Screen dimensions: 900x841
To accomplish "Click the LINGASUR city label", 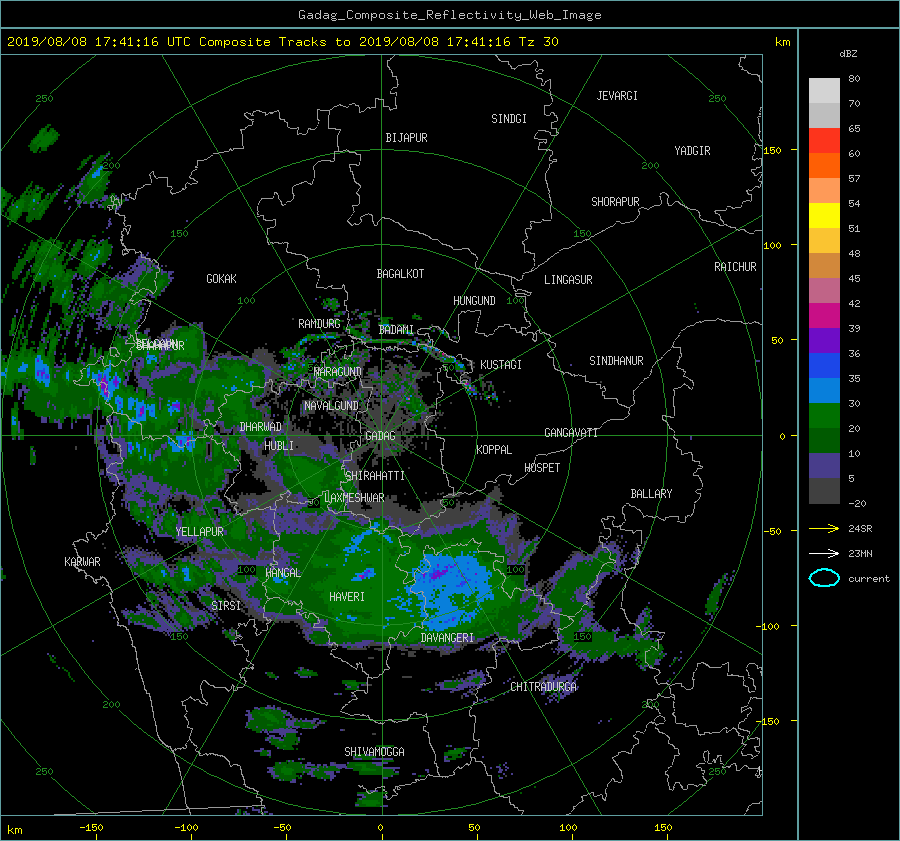I will click(568, 280).
